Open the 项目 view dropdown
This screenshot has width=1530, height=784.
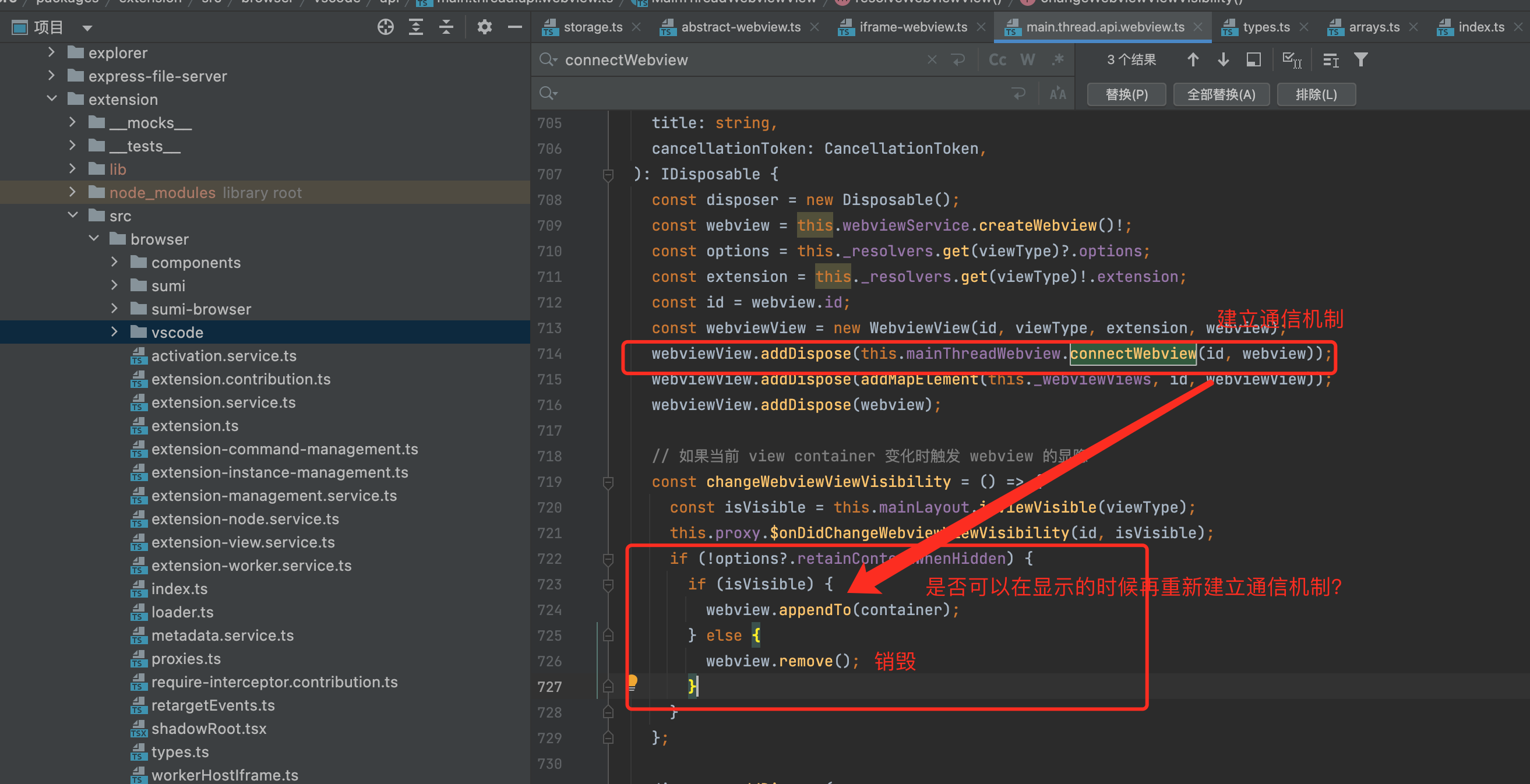click(x=87, y=27)
